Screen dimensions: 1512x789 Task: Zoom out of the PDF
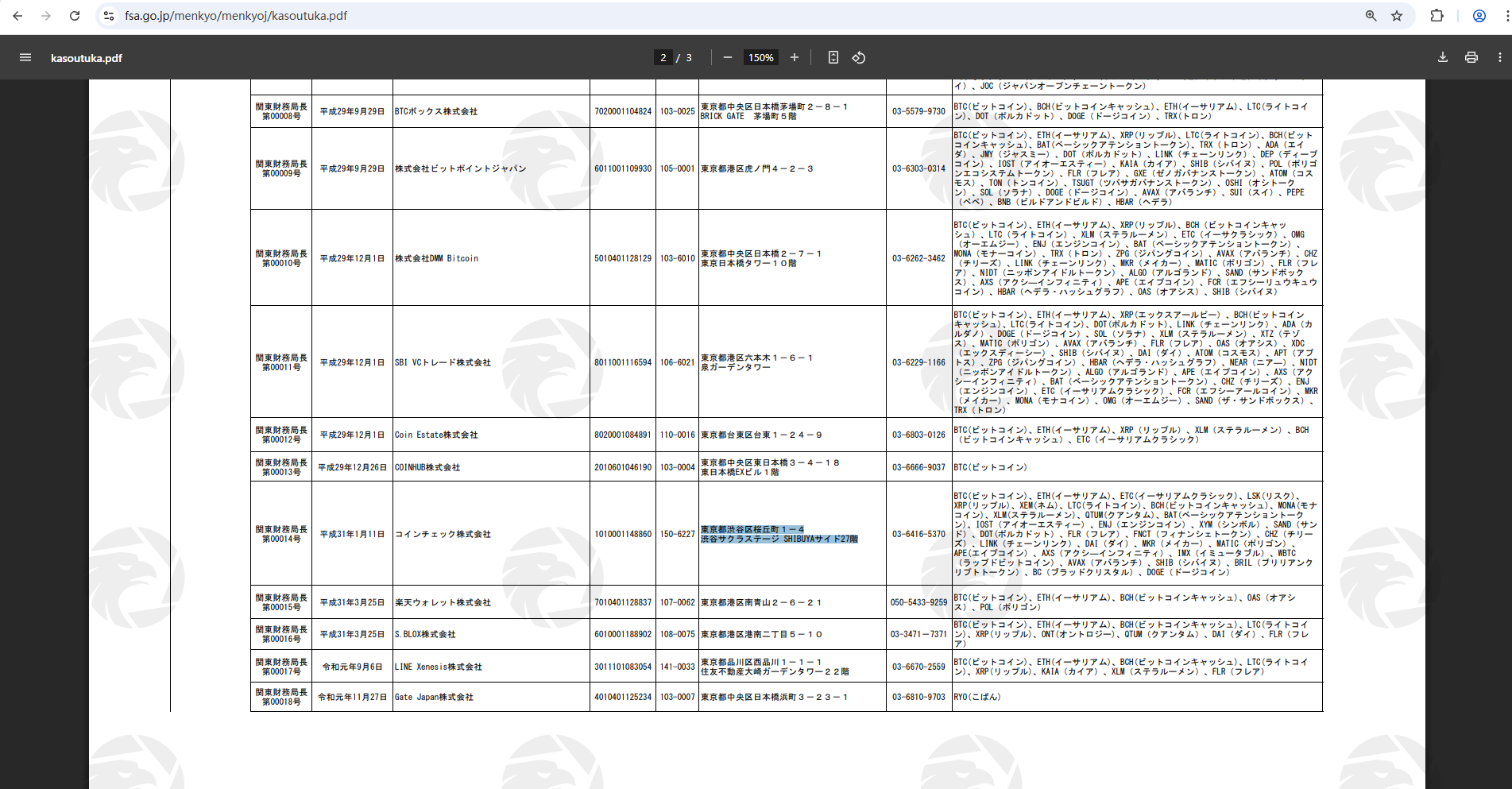click(x=727, y=57)
